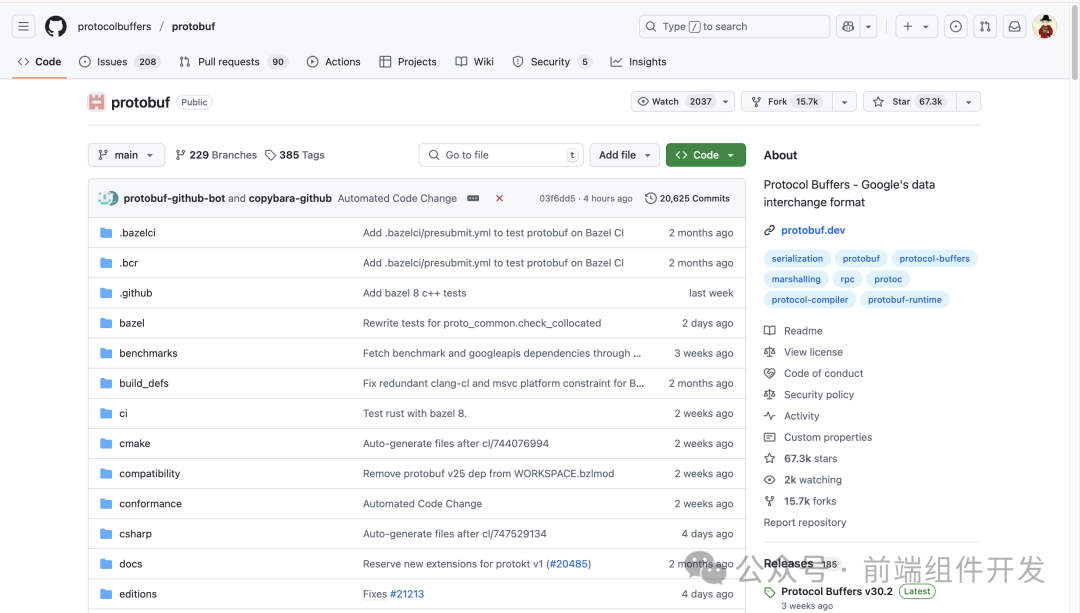
Task: Click the benchmarks folder icon
Action: click(106, 353)
